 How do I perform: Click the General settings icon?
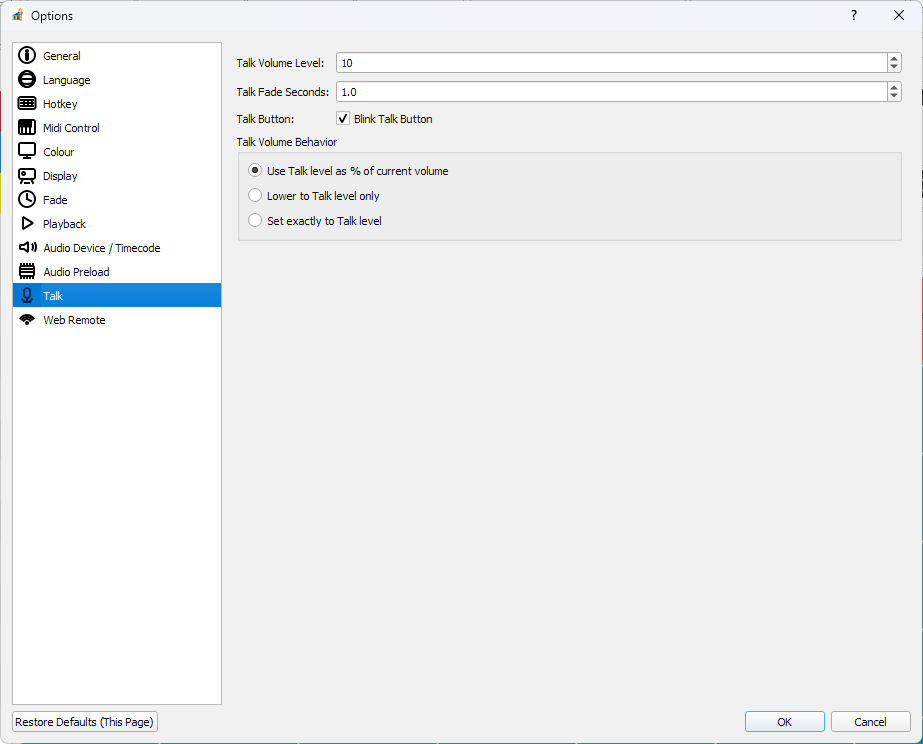click(27, 56)
